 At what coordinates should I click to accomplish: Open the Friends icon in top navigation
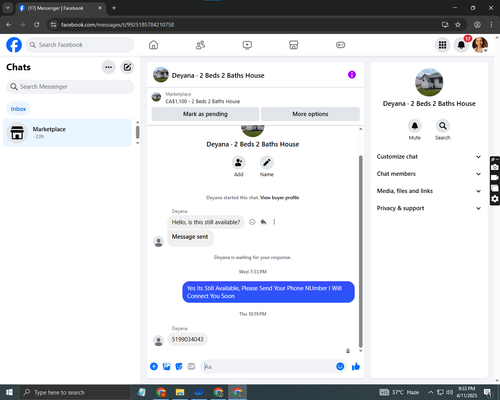point(200,45)
